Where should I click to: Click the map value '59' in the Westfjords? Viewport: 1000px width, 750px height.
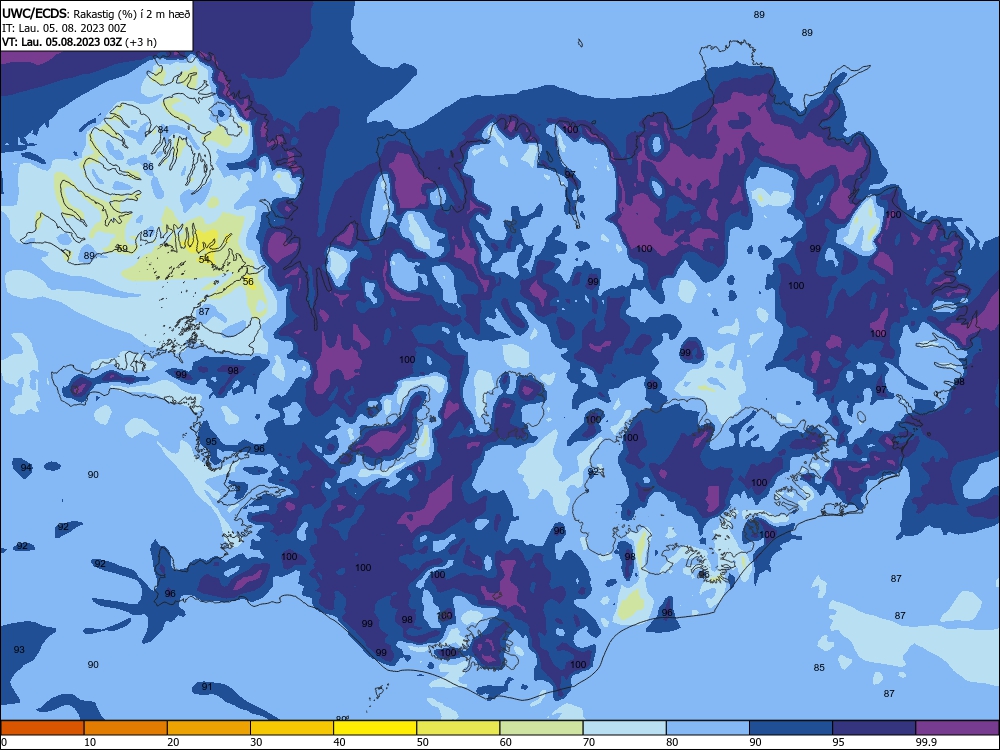point(122,248)
